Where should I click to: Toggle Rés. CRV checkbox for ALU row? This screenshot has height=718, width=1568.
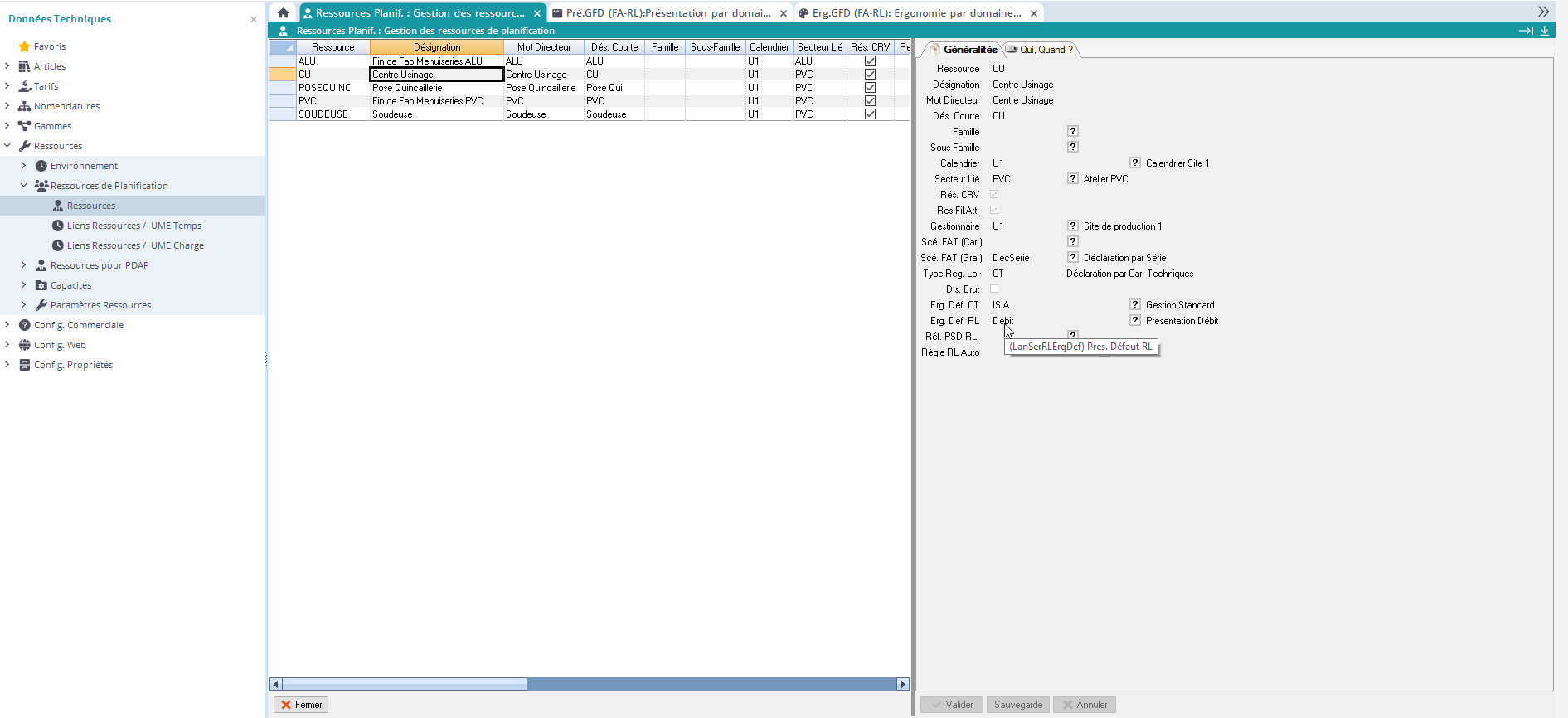pos(870,61)
